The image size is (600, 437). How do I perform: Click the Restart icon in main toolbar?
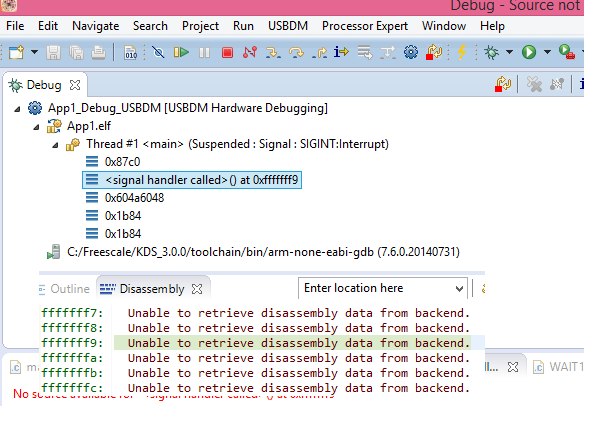[x=434, y=52]
